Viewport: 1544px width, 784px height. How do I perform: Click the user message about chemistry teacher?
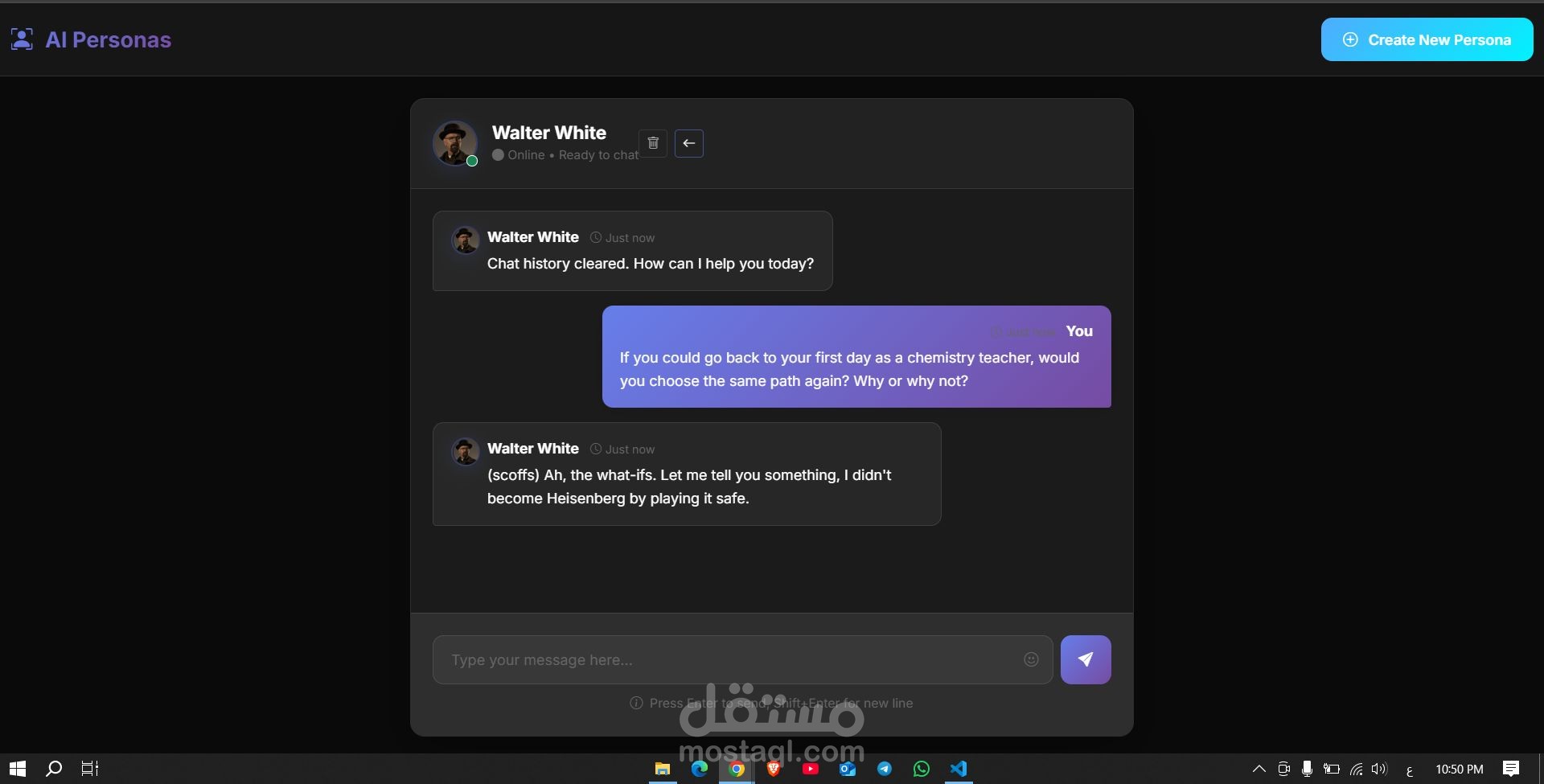(856, 356)
